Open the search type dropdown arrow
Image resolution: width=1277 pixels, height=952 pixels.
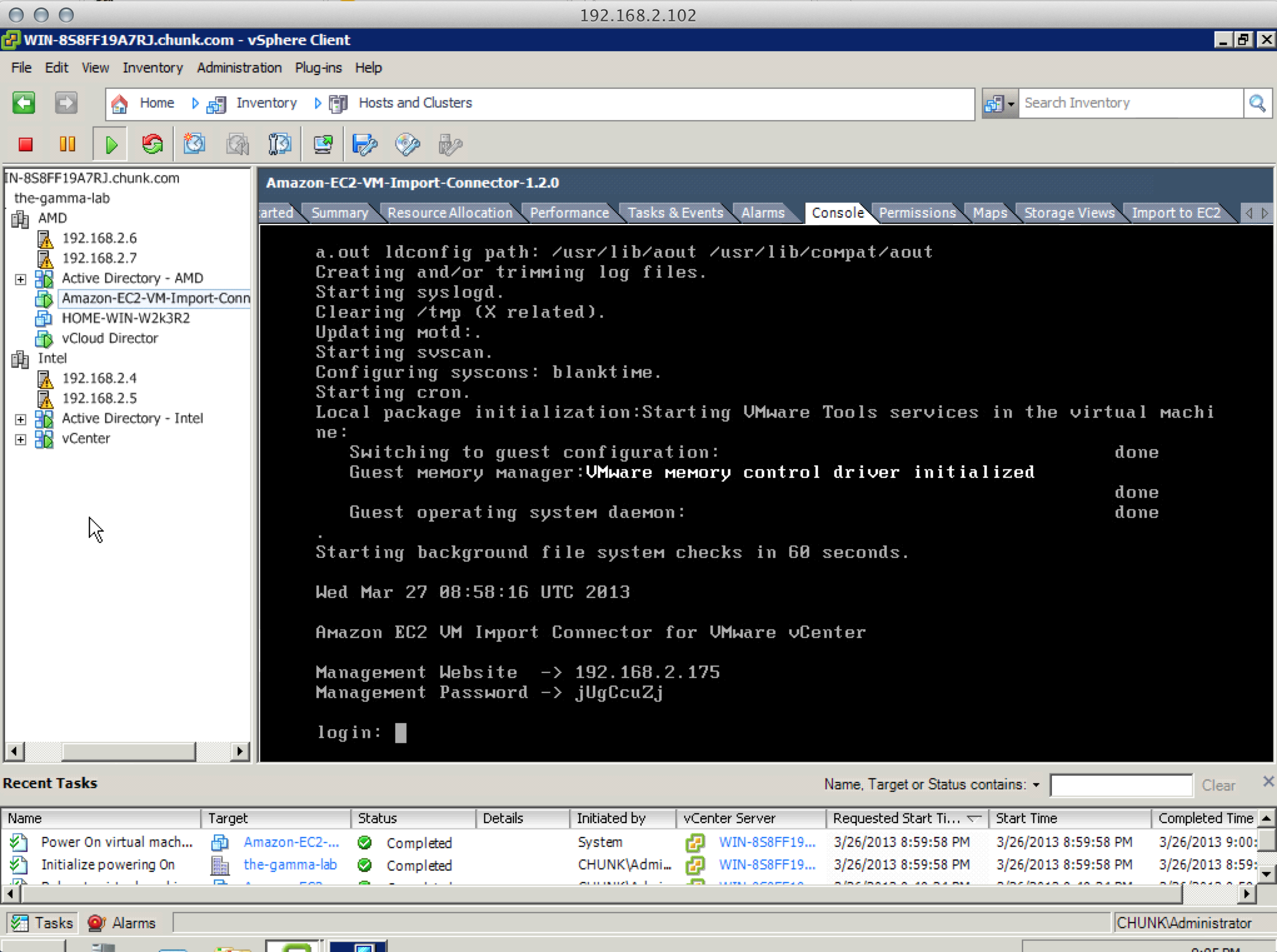point(1011,104)
